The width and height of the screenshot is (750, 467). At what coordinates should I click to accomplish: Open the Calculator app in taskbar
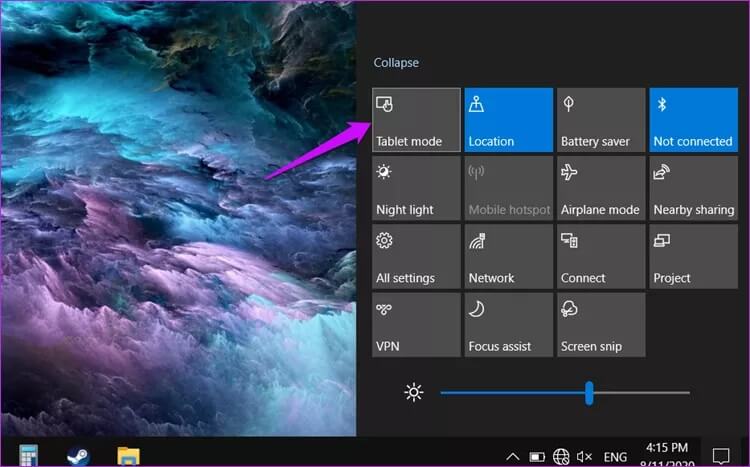tap(28, 455)
